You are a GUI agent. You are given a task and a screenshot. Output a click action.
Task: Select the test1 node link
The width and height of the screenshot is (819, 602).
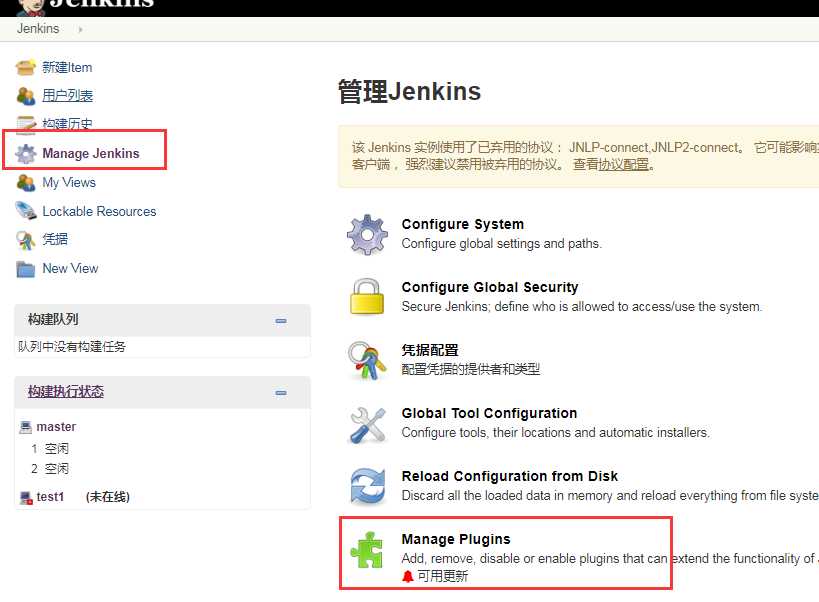50,497
